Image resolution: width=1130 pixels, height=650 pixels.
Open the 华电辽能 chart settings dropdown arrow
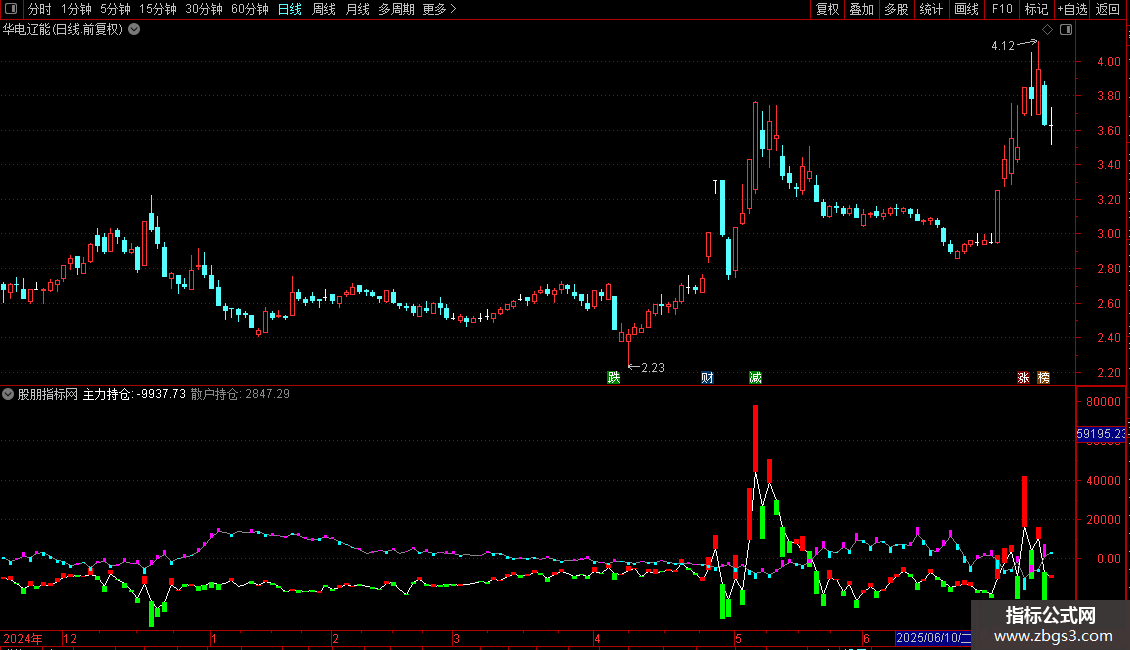[x=134, y=30]
